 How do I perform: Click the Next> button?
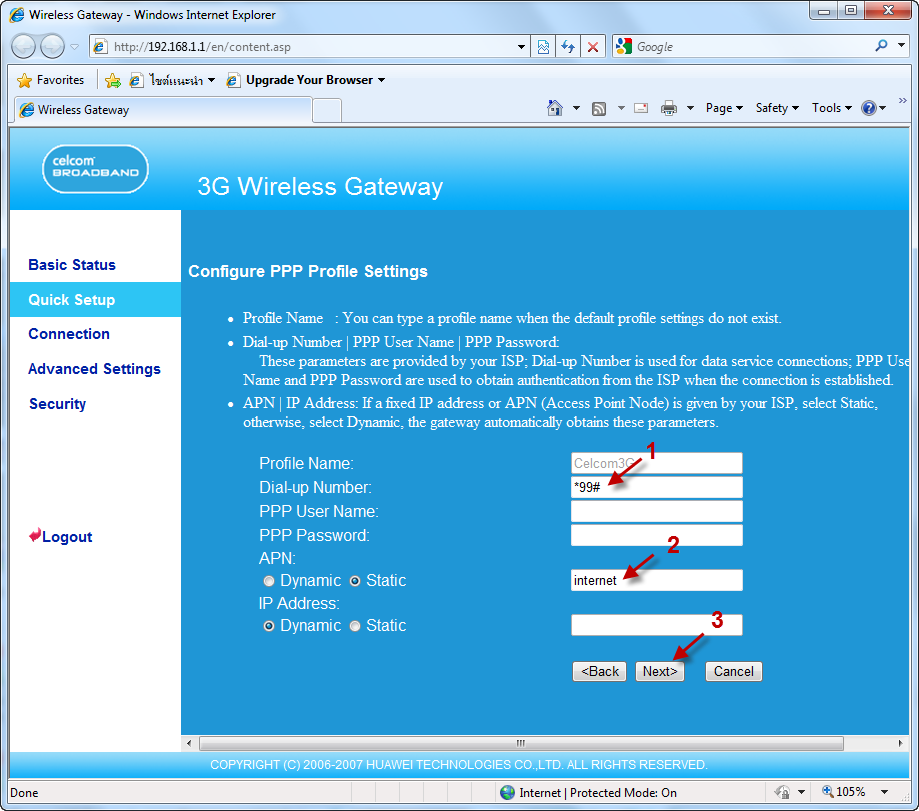(659, 671)
